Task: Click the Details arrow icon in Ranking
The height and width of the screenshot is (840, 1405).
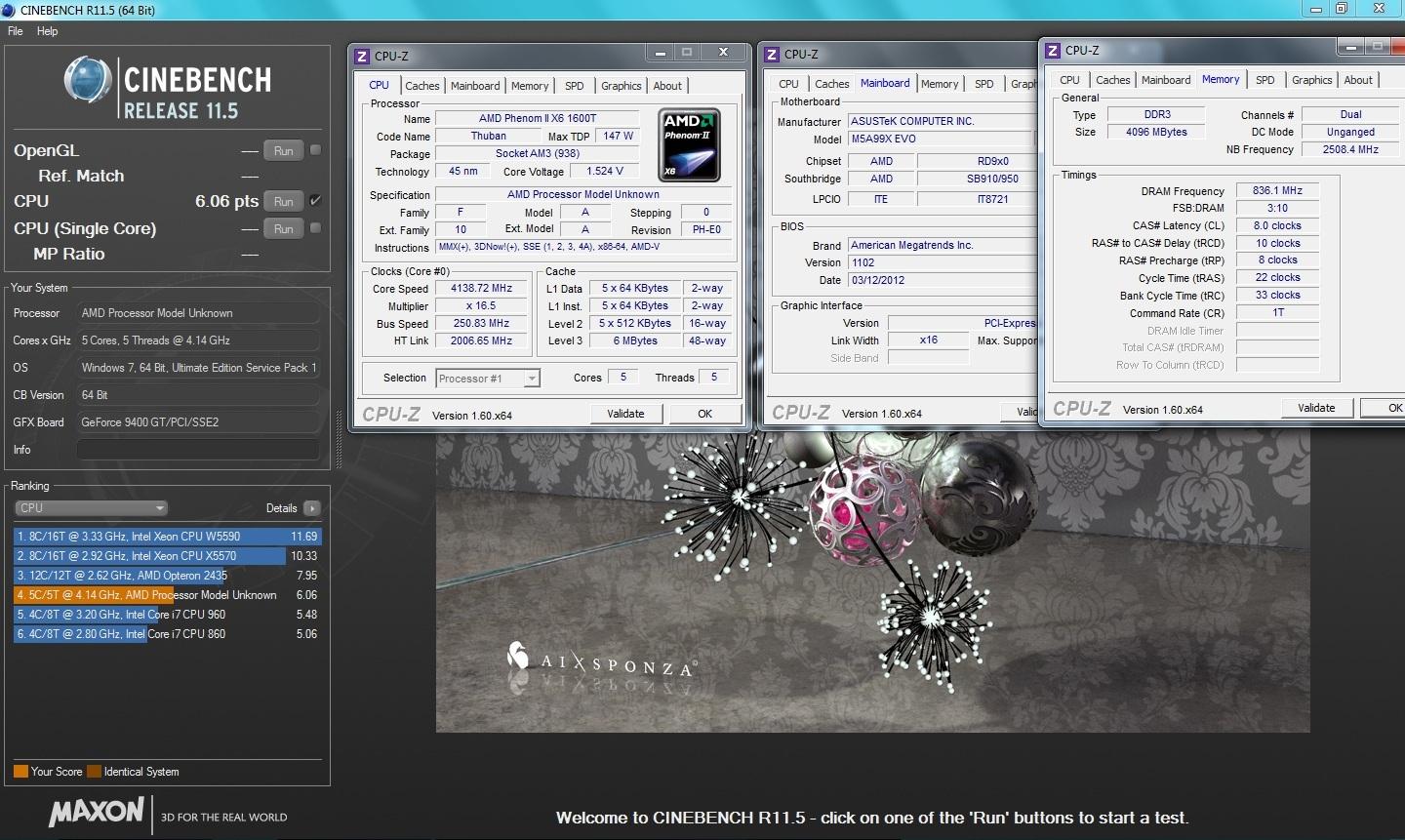Action: (x=312, y=508)
